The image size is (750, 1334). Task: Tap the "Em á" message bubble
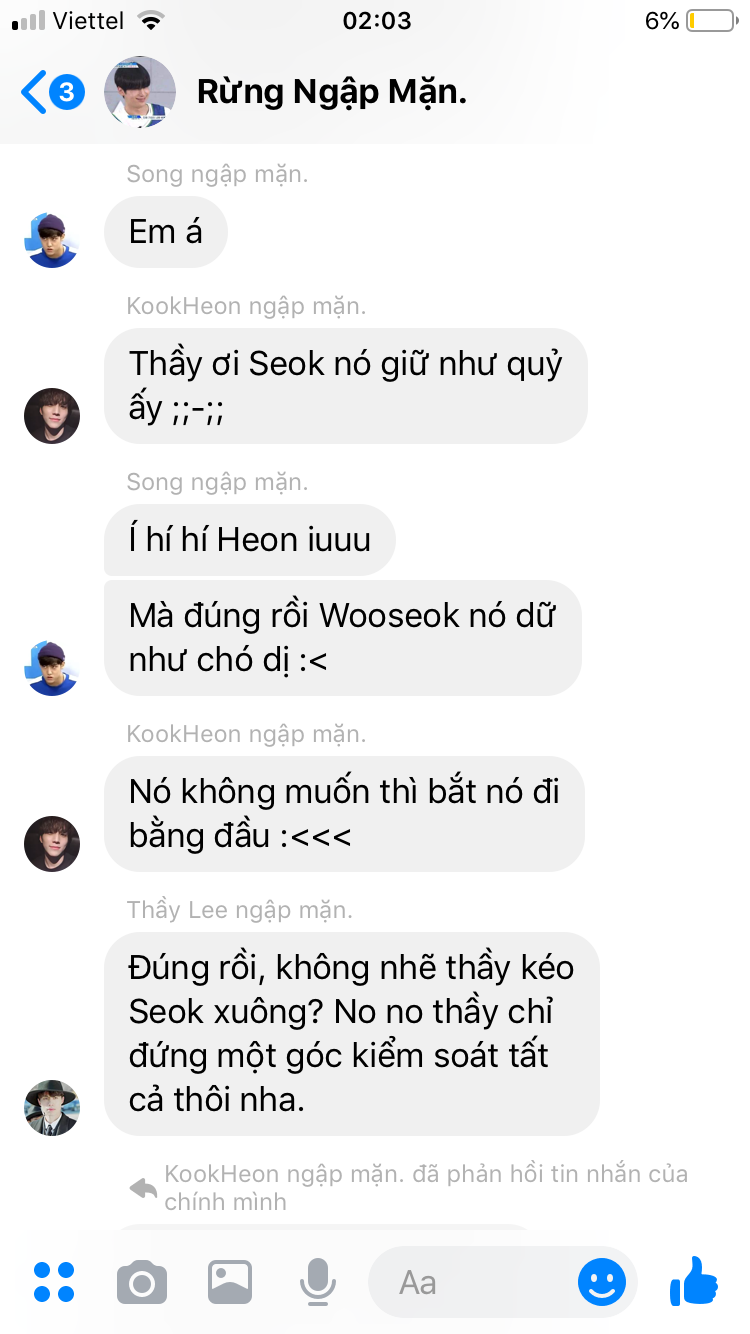pyautogui.click(x=166, y=232)
